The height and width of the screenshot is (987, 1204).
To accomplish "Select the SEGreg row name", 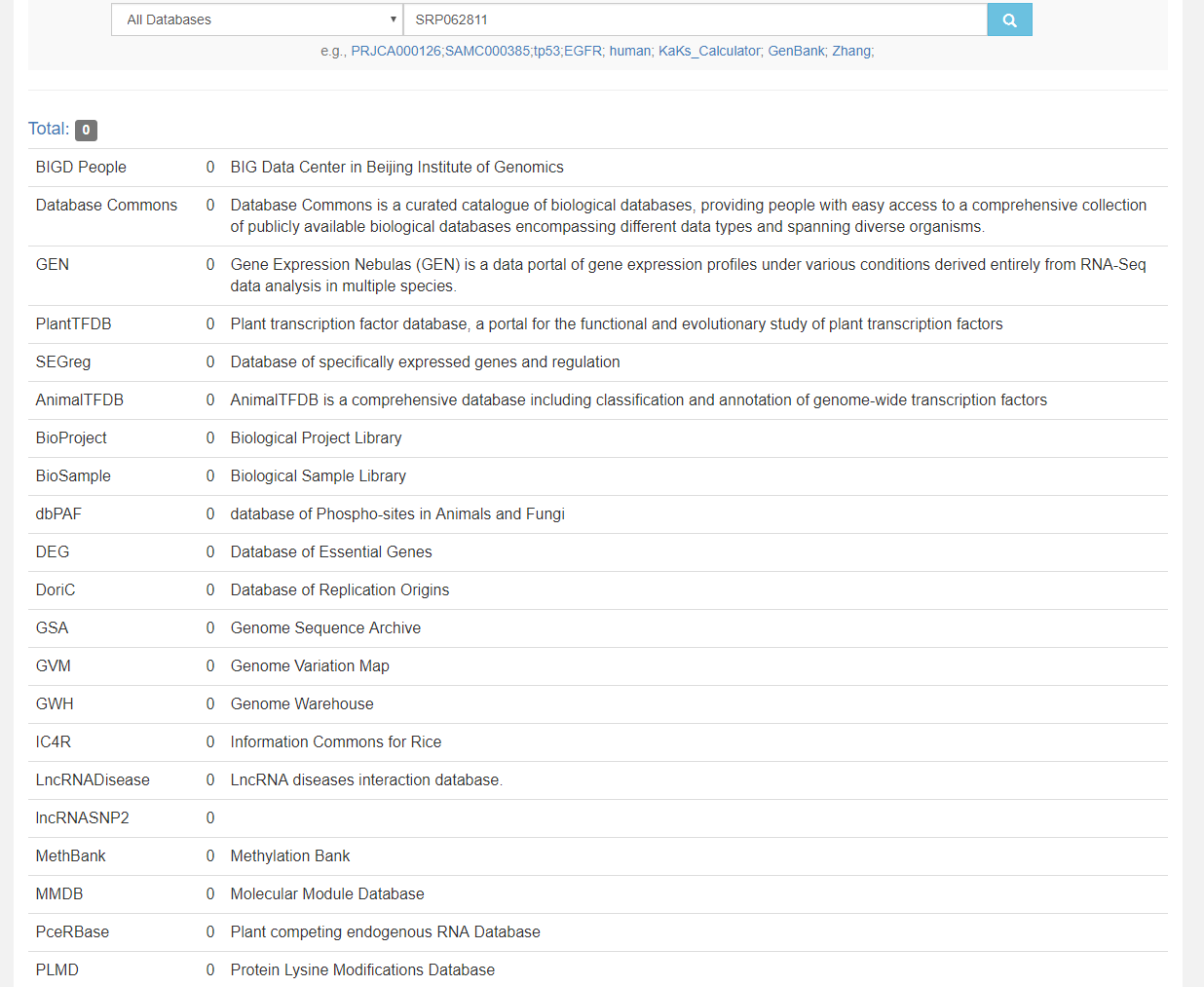I will pyautogui.click(x=63, y=362).
